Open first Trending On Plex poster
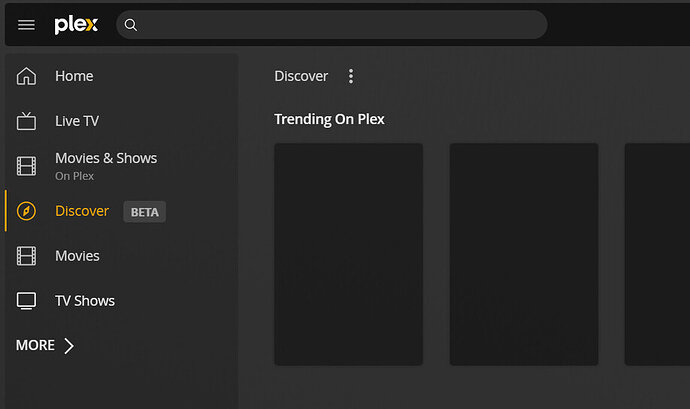Viewport: 690px width, 409px height. coord(349,254)
